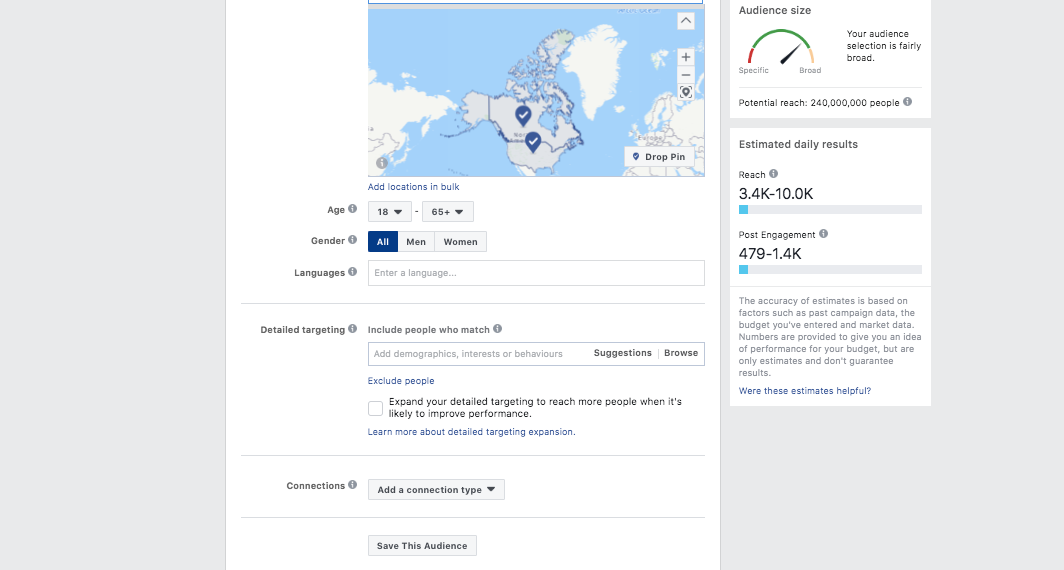1064x570 pixels.
Task: Click the map info icon in bottom corner
Action: 382,163
